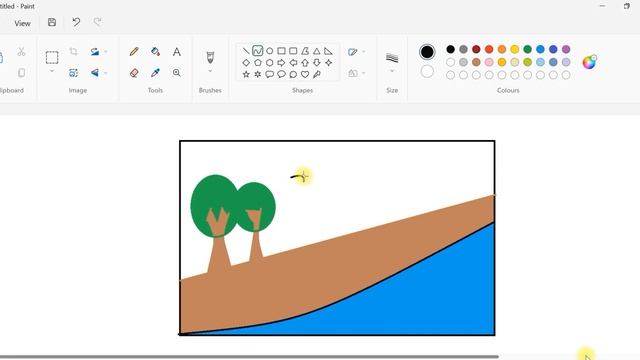Pick the yellow colour swatch

click(515, 49)
